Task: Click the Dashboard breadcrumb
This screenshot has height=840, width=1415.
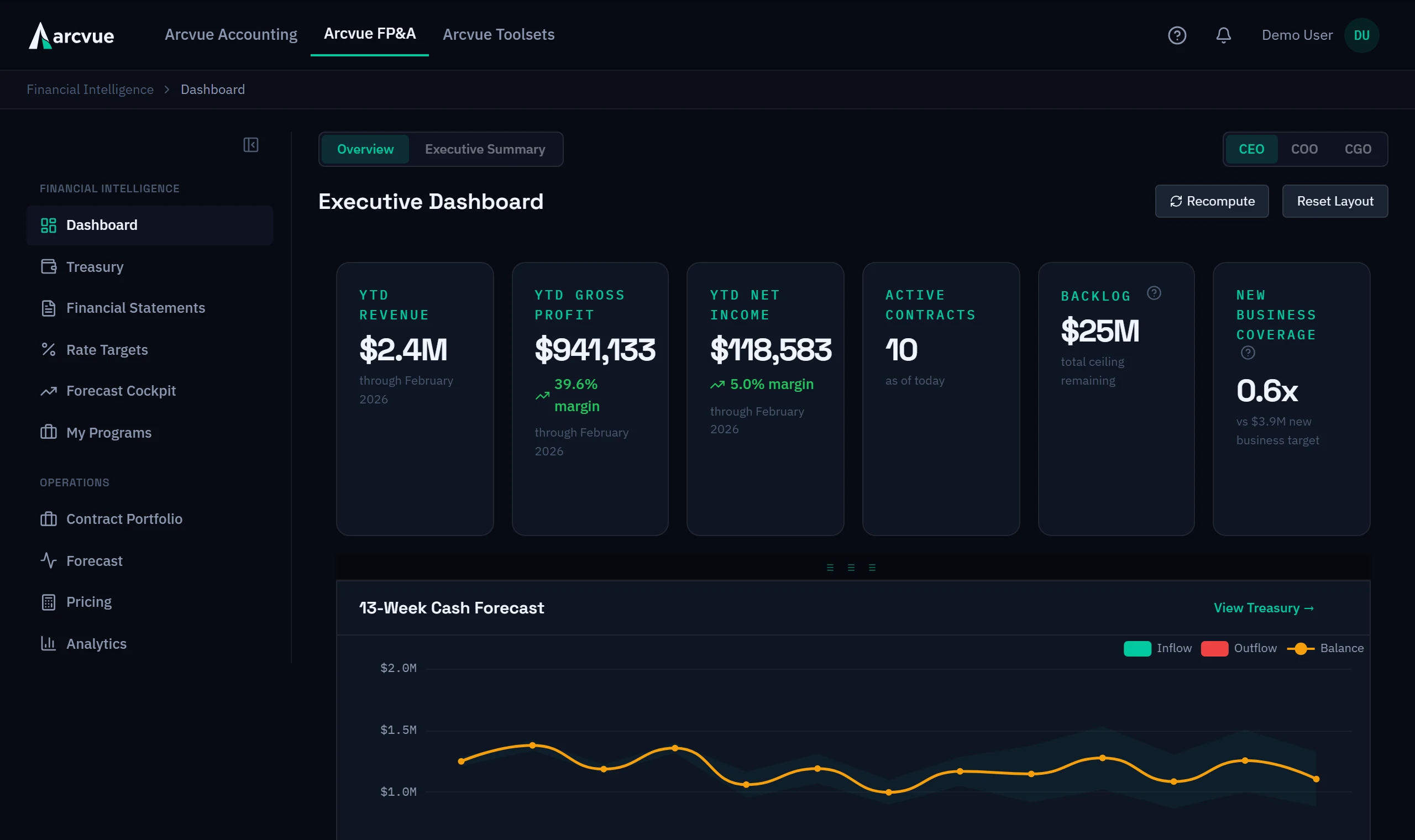Action: point(213,90)
